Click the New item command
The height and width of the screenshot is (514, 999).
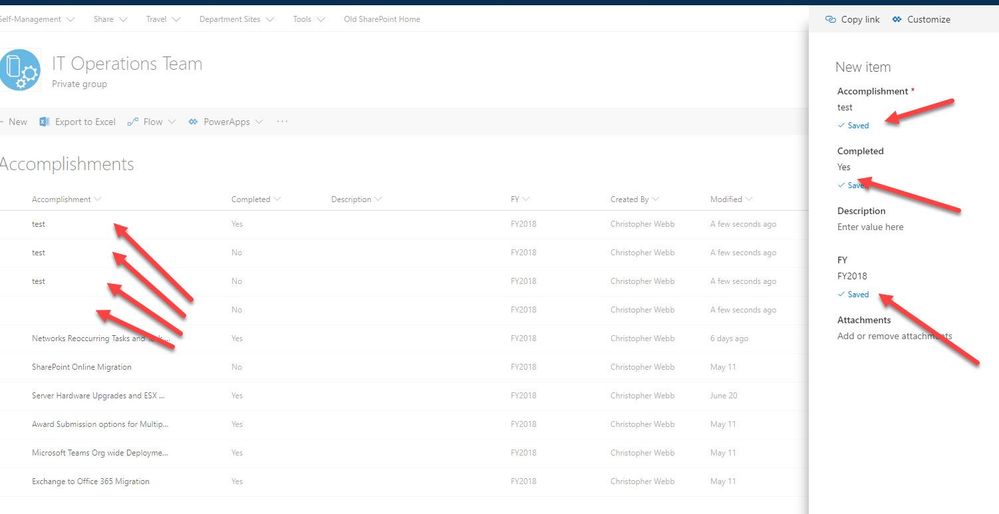14,122
